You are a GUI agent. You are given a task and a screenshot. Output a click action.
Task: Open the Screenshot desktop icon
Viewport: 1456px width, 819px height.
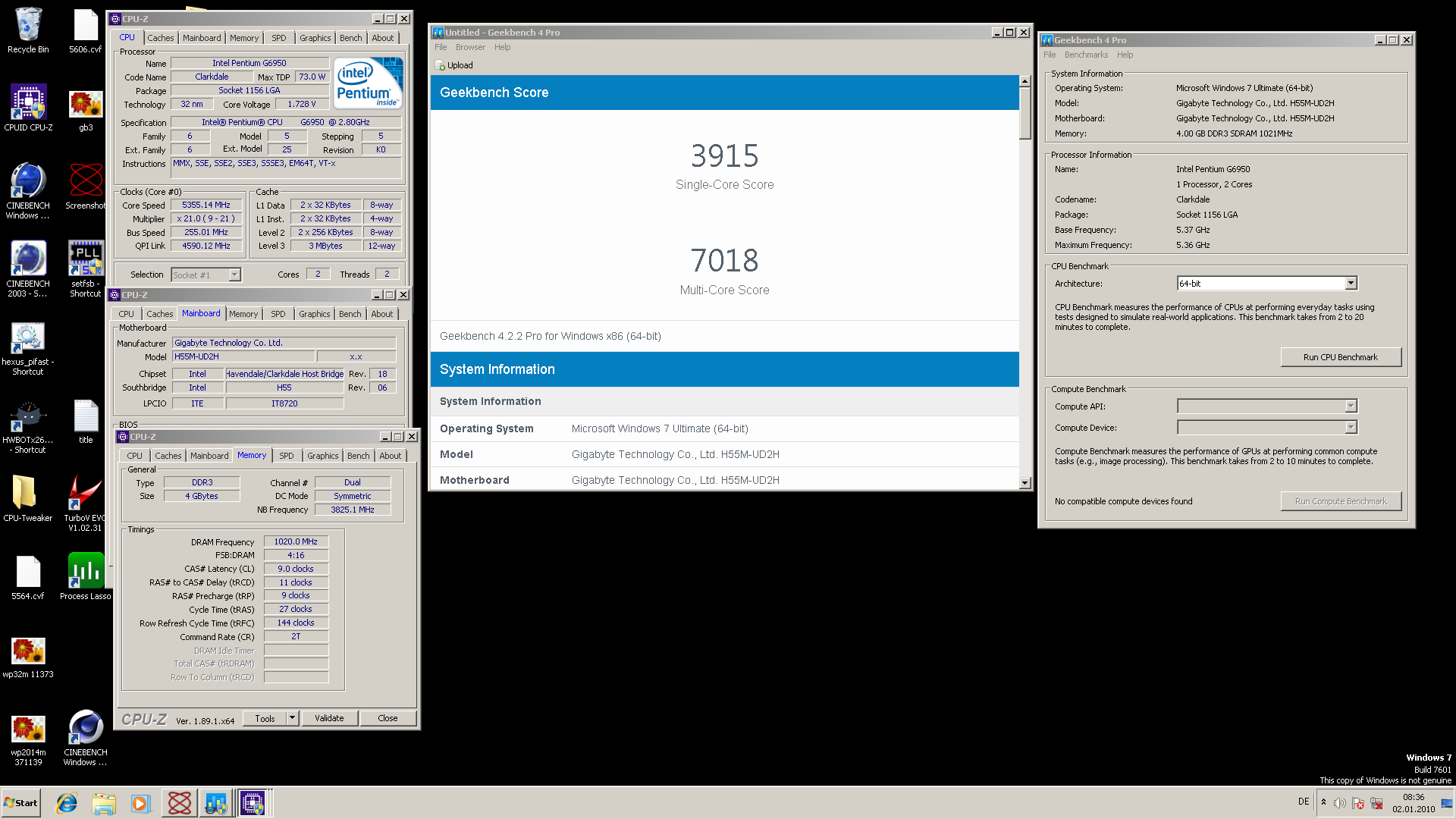click(x=86, y=187)
